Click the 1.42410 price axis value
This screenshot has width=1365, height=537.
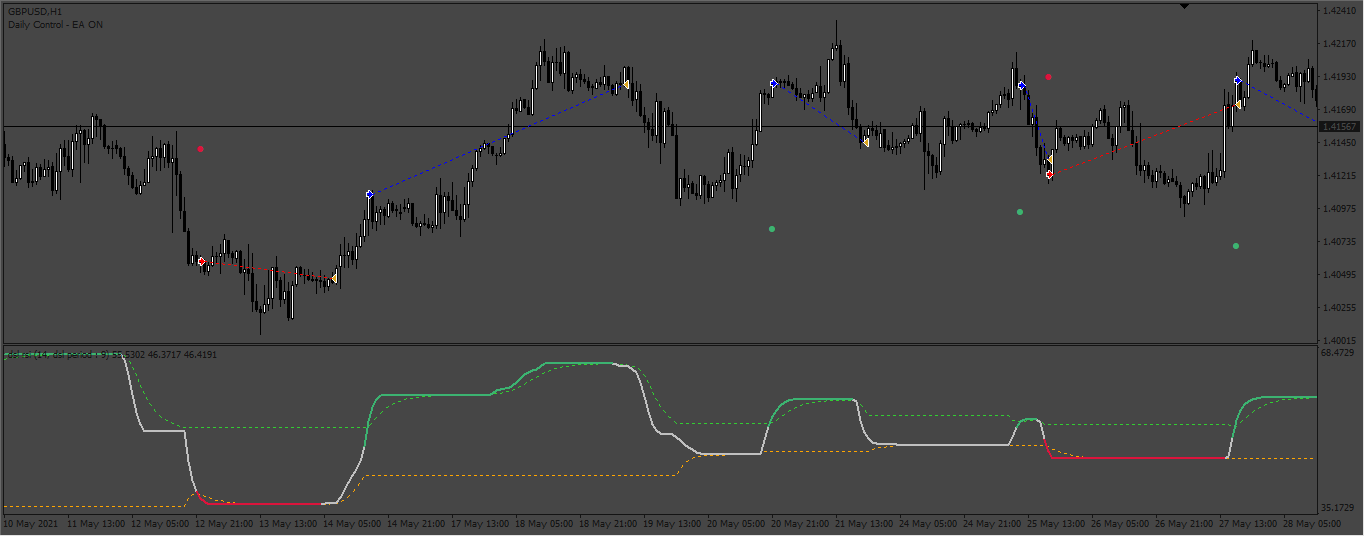point(1339,11)
